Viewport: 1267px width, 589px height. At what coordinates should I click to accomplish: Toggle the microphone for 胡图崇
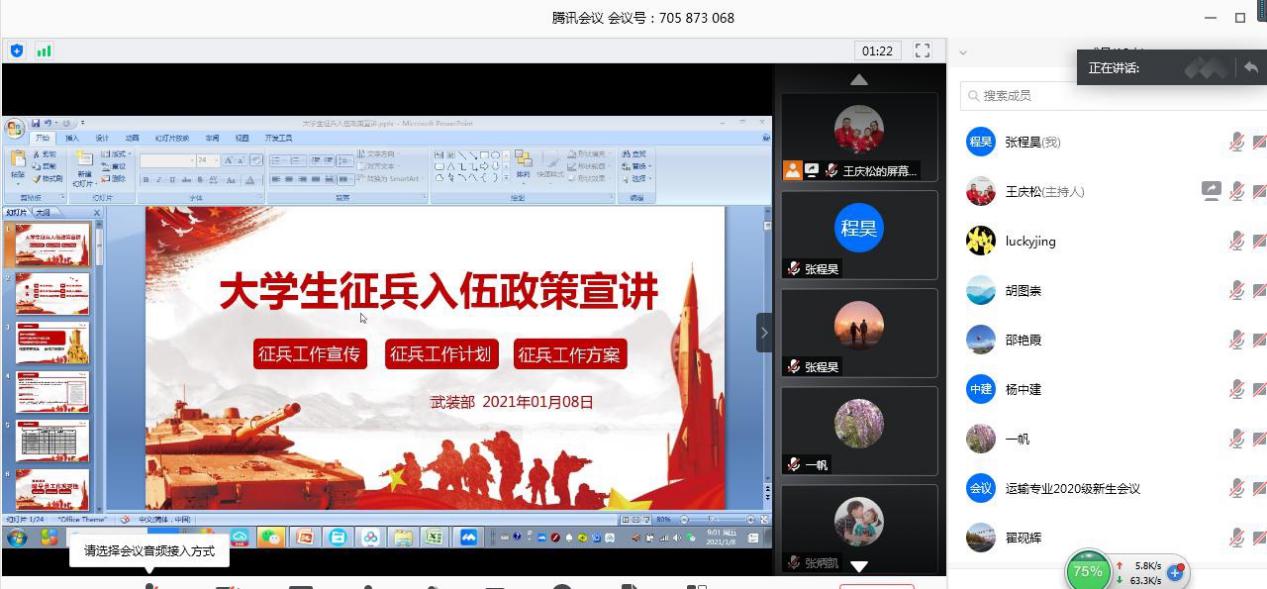[1237, 290]
